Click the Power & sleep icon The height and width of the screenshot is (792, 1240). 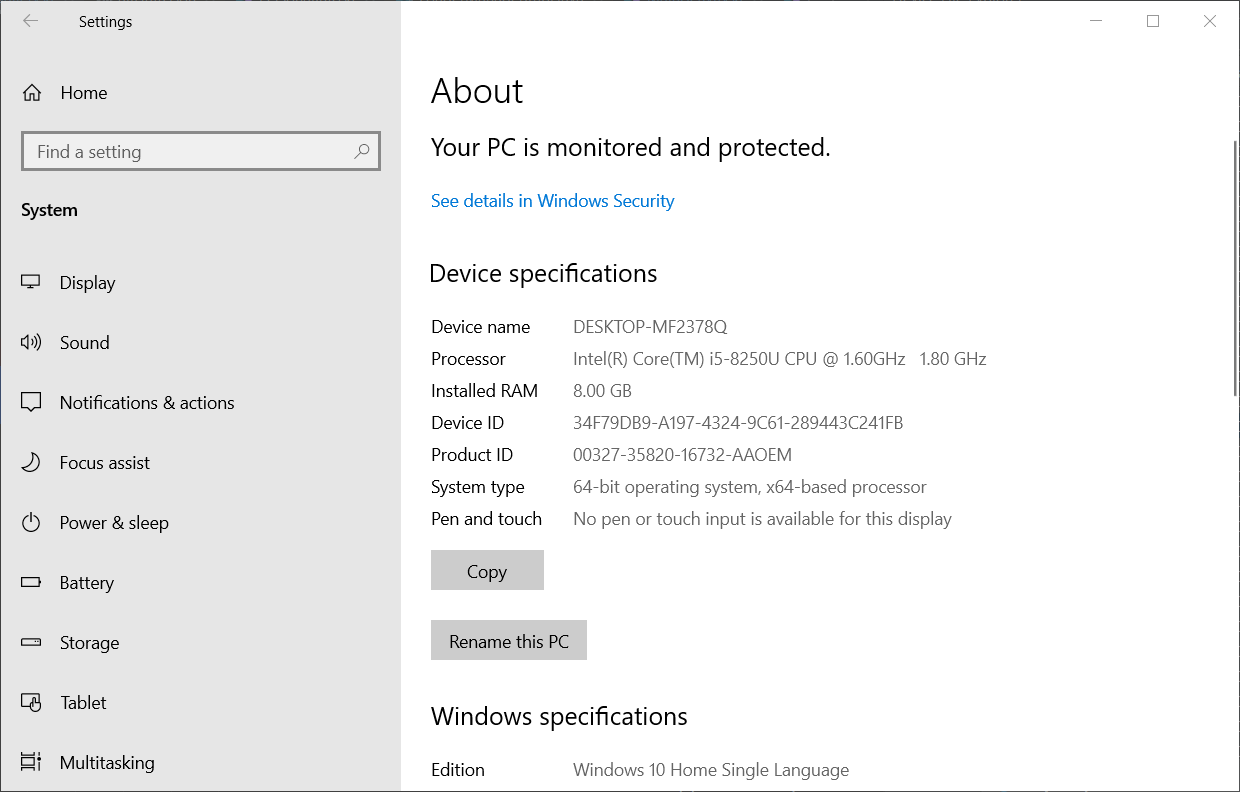point(31,523)
